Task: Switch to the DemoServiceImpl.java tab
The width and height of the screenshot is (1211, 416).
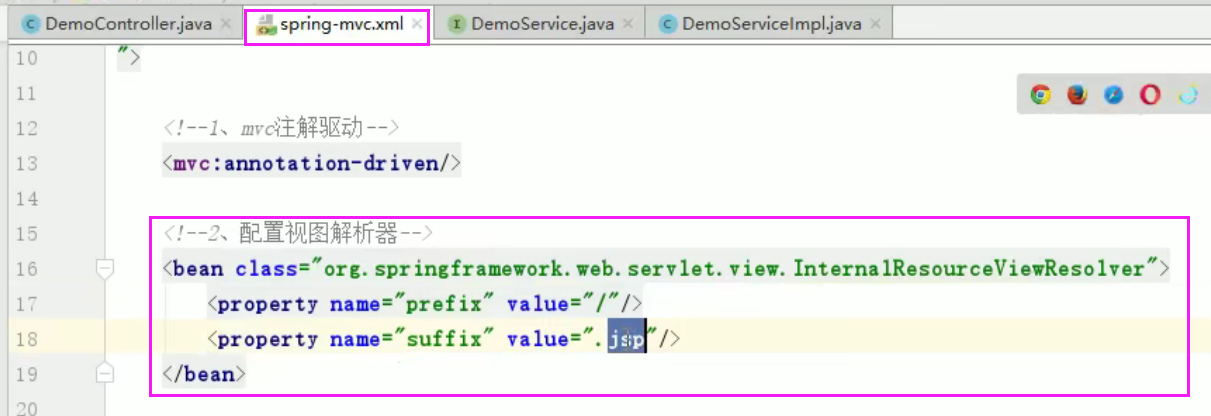Action: pyautogui.click(x=769, y=24)
